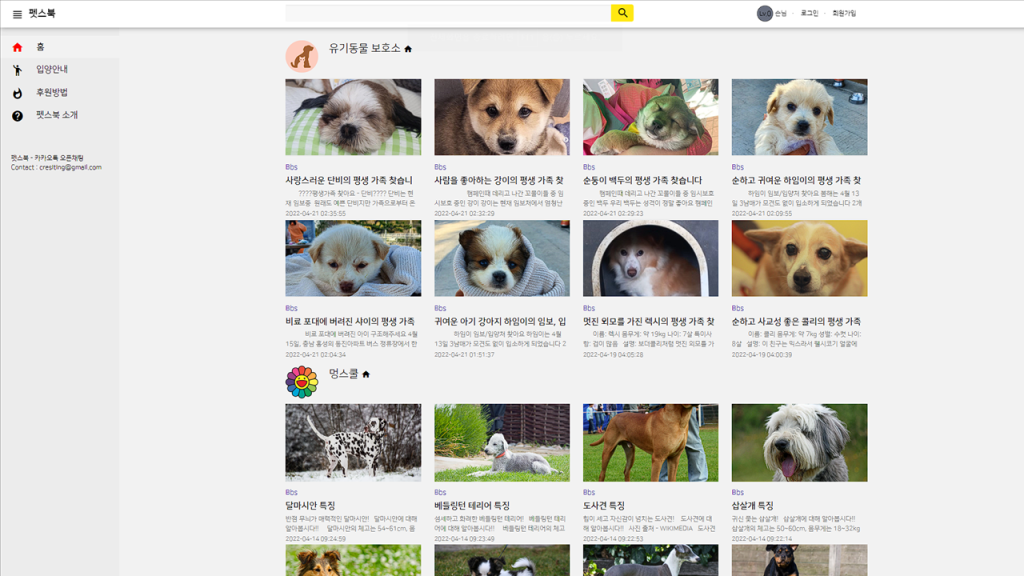Click the user avatar in the header

(x=765, y=14)
